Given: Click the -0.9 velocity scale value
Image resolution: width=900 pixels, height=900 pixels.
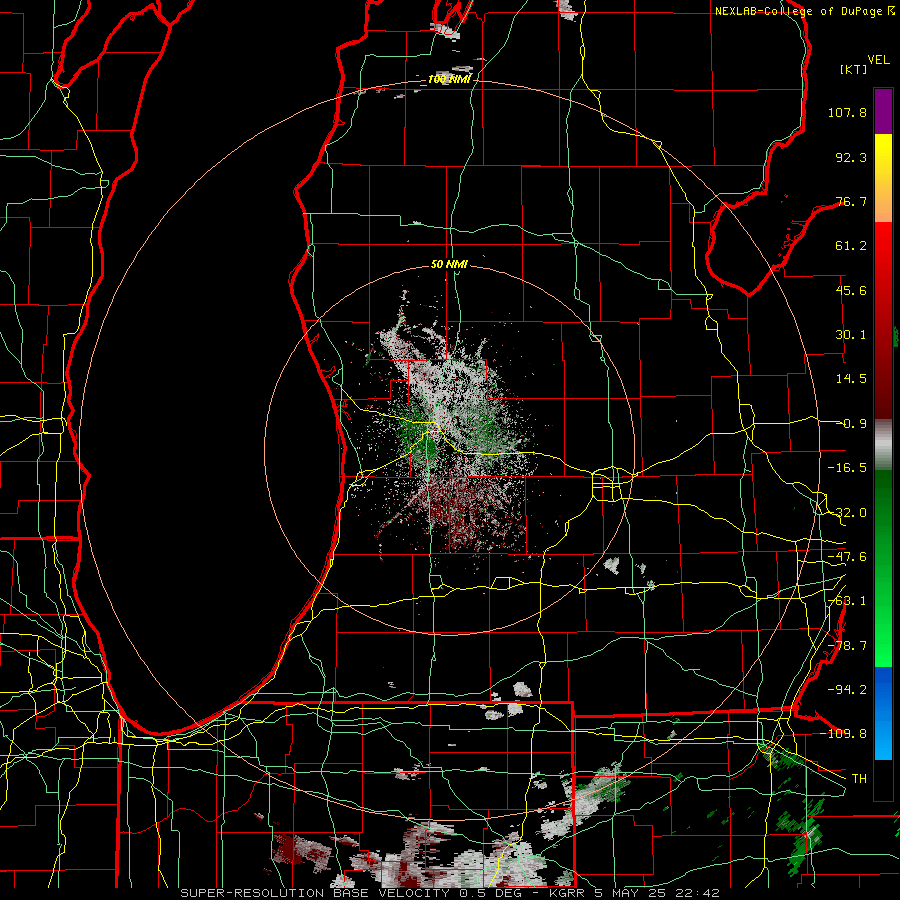Looking at the screenshot, I should tap(851, 424).
